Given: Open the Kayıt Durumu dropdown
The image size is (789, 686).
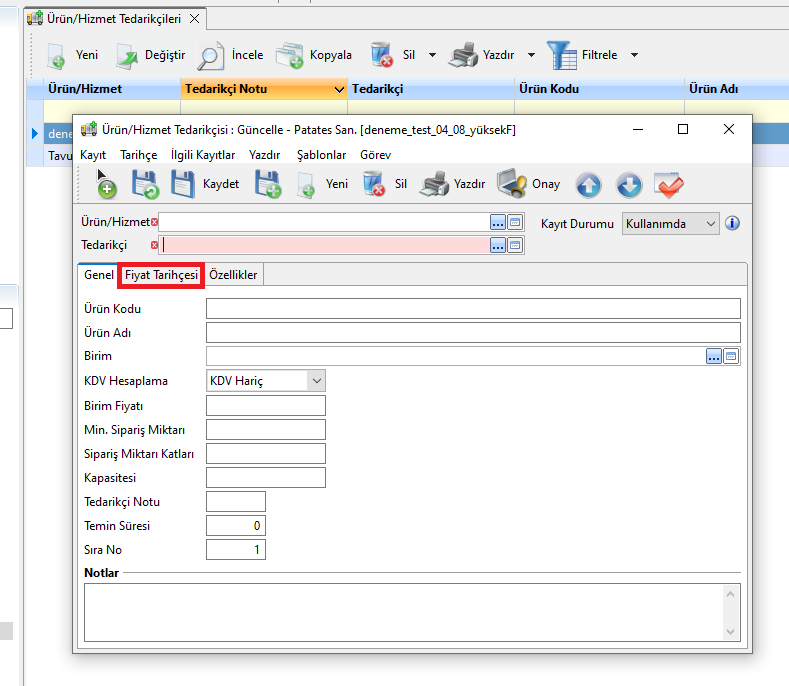Looking at the screenshot, I should (x=711, y=224).
